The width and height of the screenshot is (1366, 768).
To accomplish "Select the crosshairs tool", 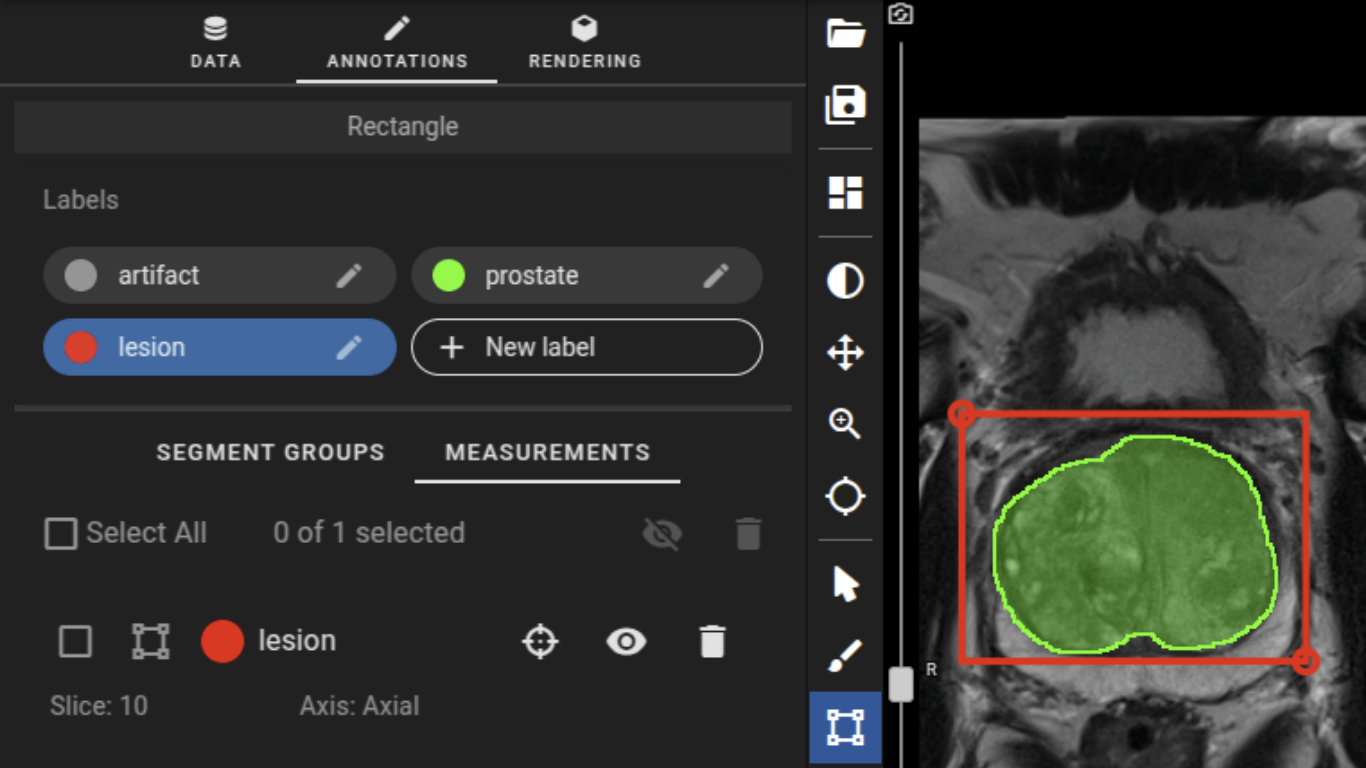I will click(845, 496).
